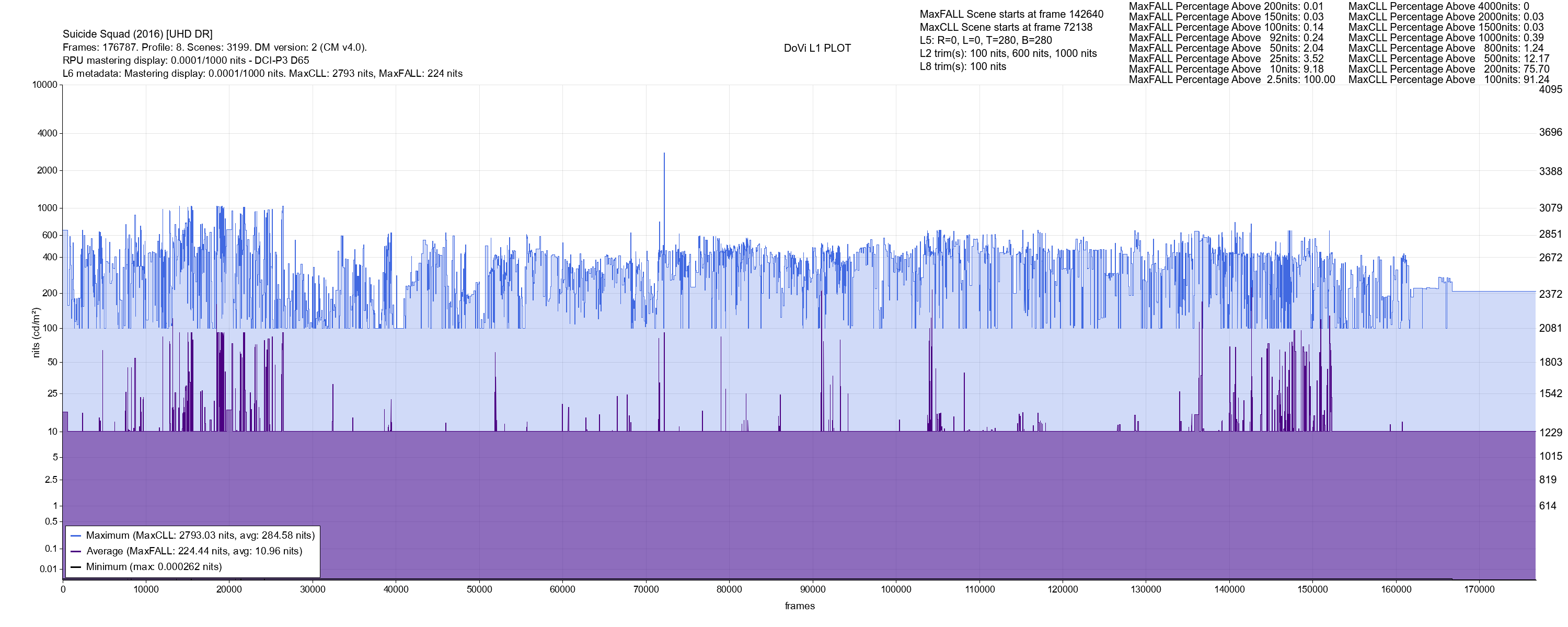Screen dimensions: 1568x627
Task: Click the 4095 value on right axis
Action: [1550, 89]
